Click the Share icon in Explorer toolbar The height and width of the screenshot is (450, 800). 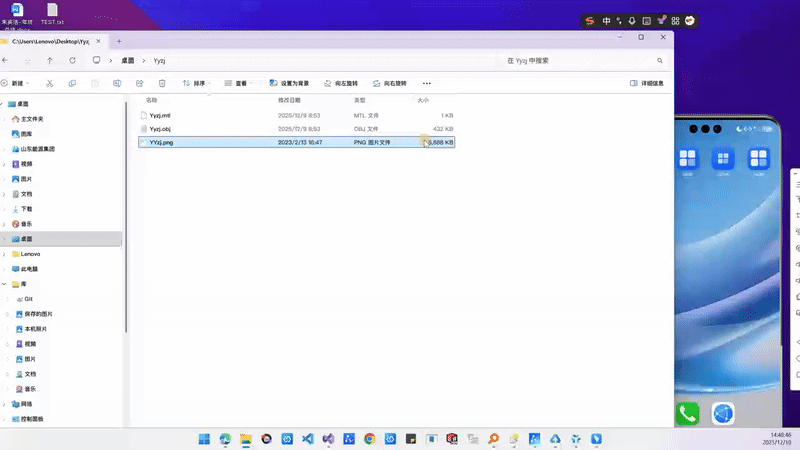[139, 83]
